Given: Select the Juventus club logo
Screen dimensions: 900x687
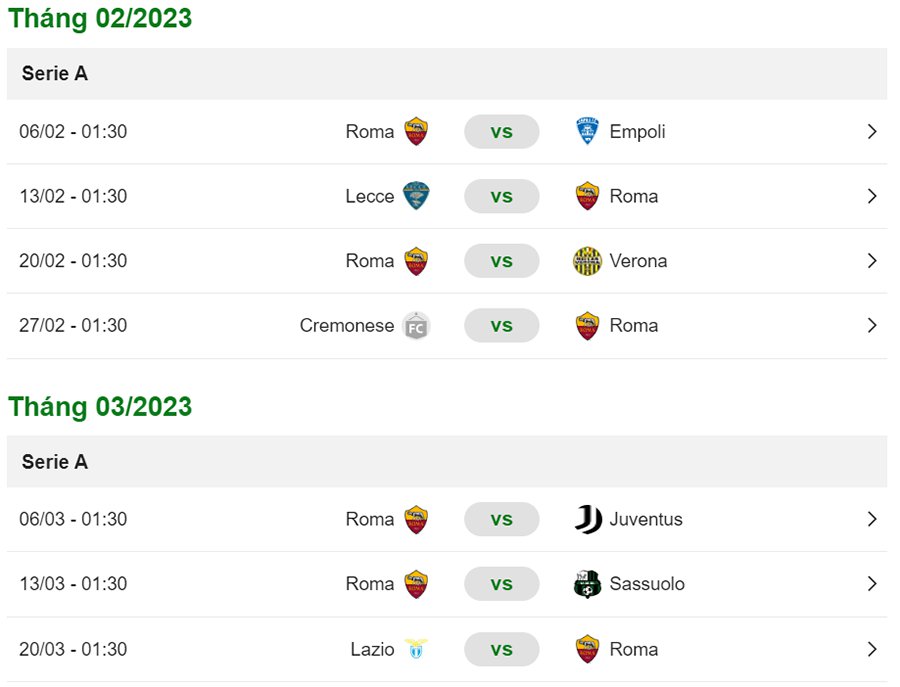Looking at the screenshot, I should click(x=587, y=519).
